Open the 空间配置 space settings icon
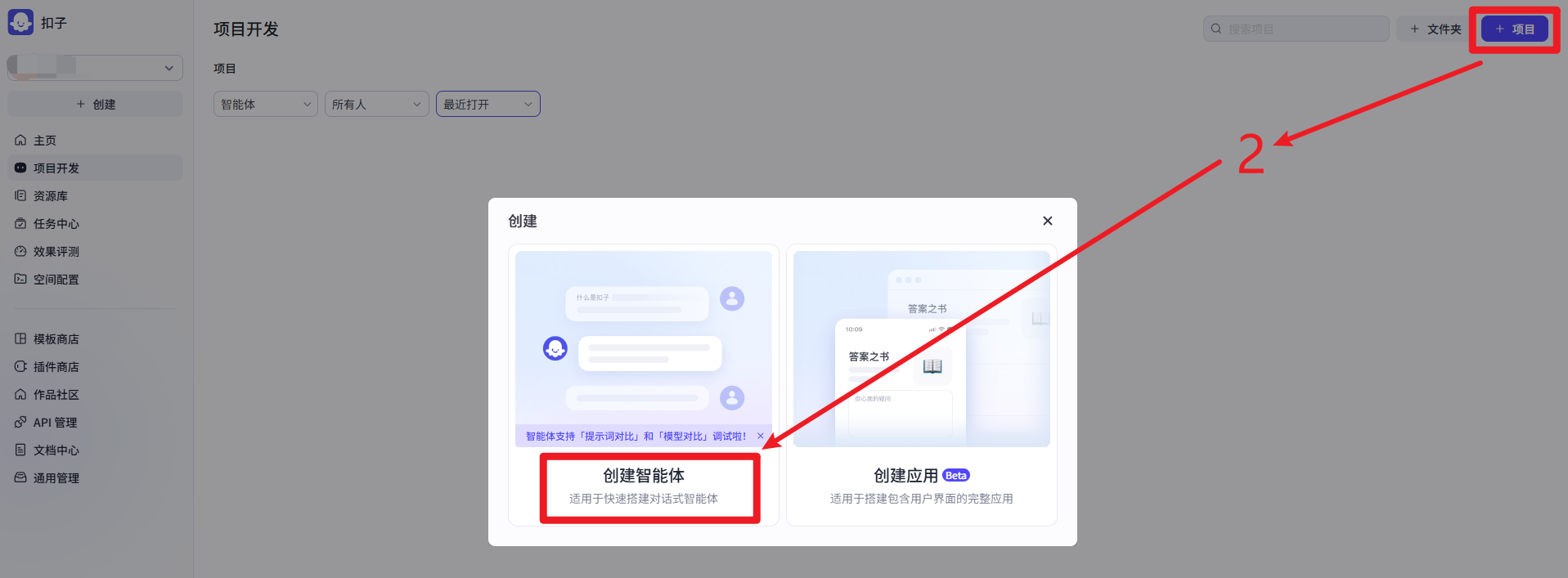 [20, 280]
